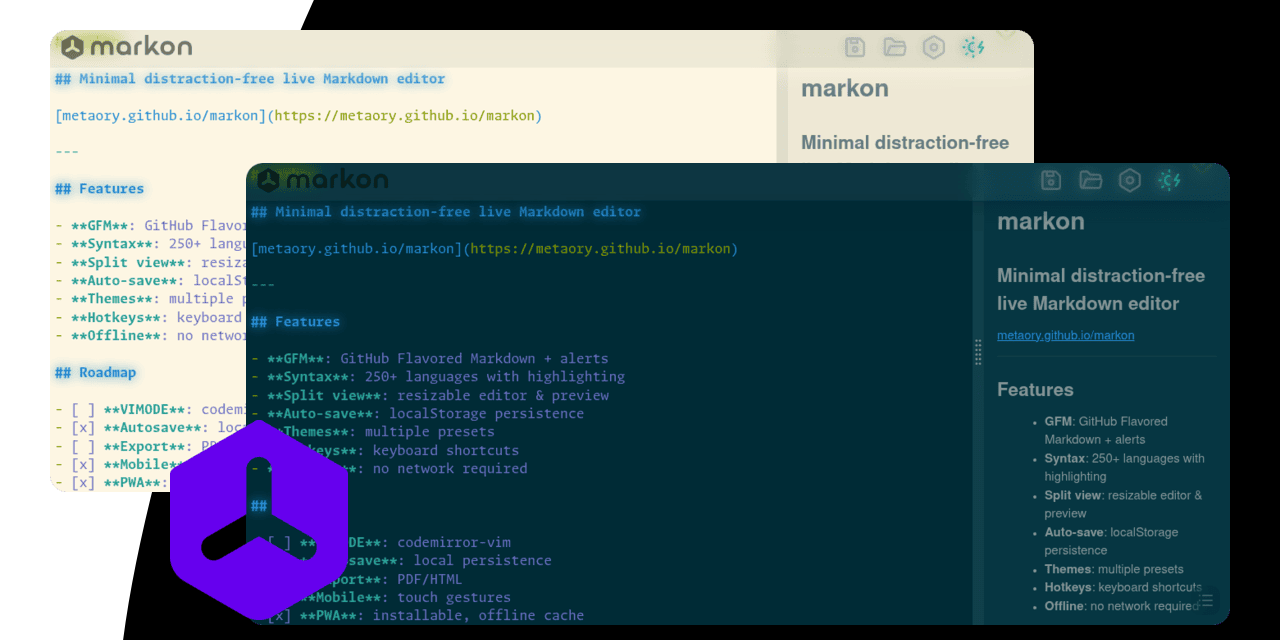The height and width of the screenshot is (640, 1280).
Task: Click 'Themes: multiple presets' bullet in dark preview
Action: (x=1114, y=569)
